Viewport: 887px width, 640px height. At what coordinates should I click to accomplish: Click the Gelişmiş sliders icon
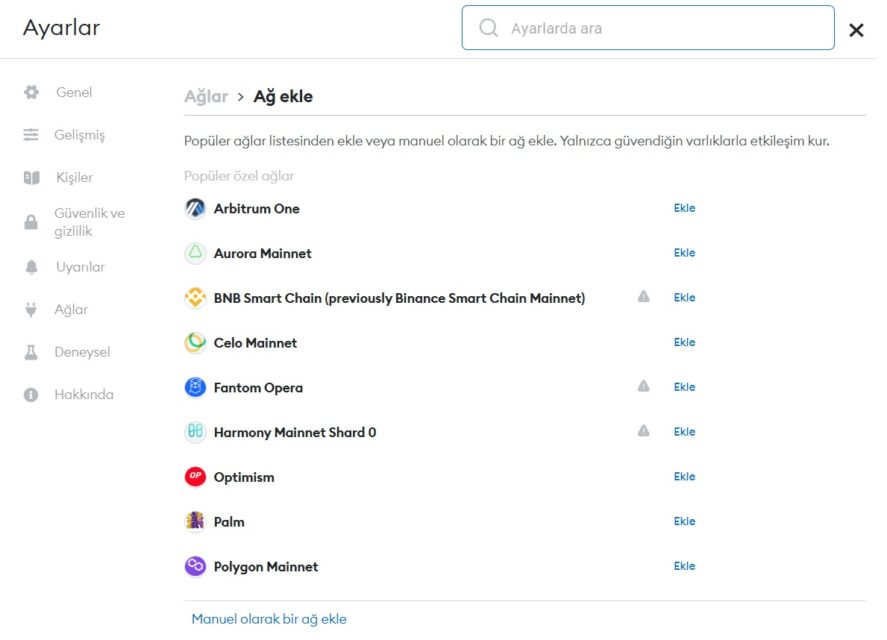pos(31,135)
